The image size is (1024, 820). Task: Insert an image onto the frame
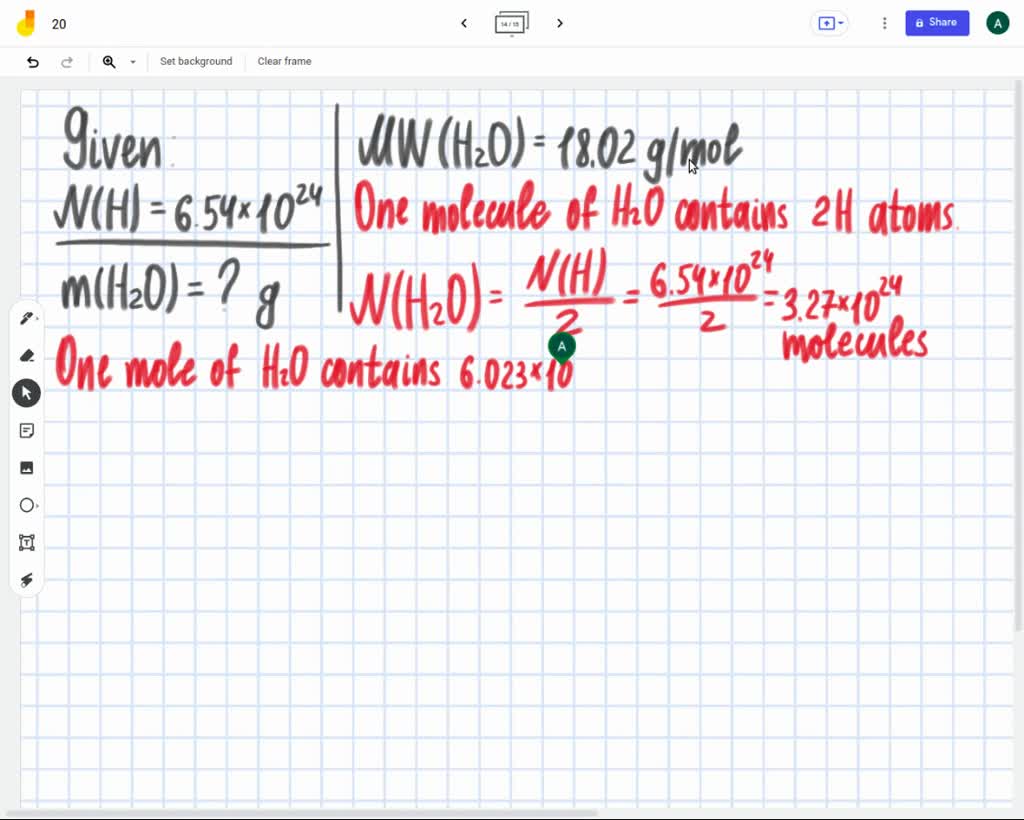click(x=26, y=467)
